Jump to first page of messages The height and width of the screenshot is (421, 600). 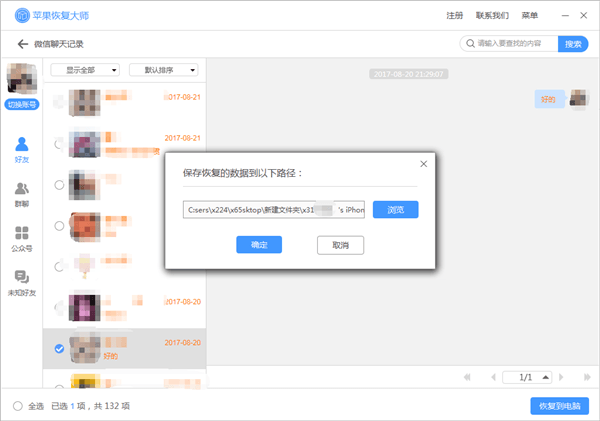pyautogui.click(x=467, y=377)
